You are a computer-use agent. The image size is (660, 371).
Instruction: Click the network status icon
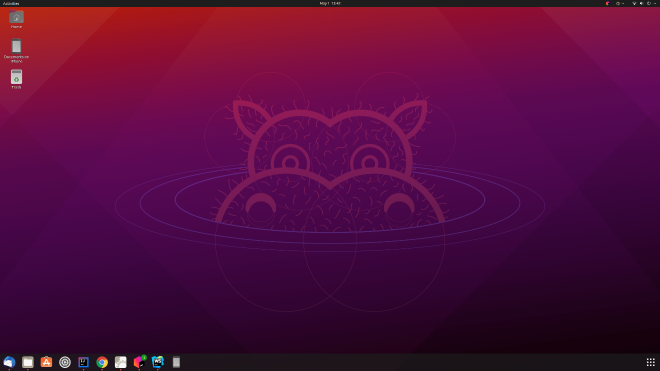[634, 3]
